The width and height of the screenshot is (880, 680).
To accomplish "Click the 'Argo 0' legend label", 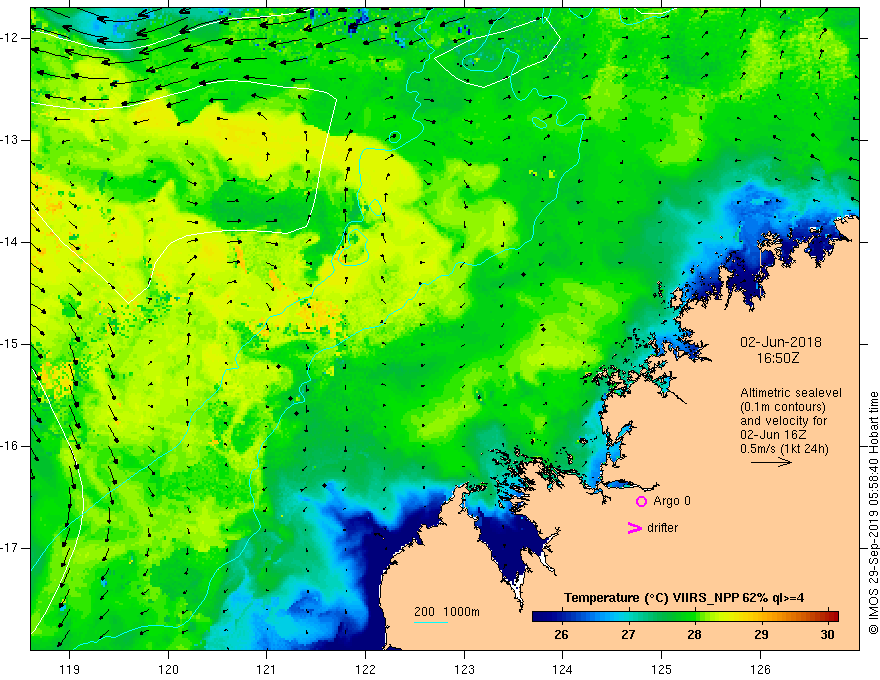I will (672, 501).
